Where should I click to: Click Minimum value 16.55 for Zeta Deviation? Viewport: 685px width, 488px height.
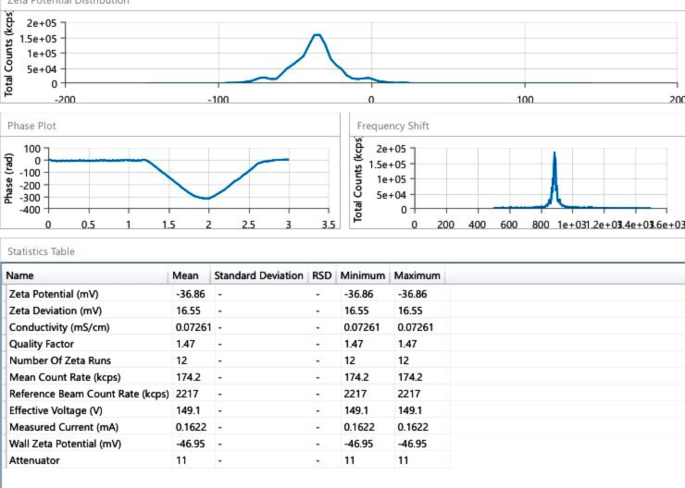coord(356,311)
